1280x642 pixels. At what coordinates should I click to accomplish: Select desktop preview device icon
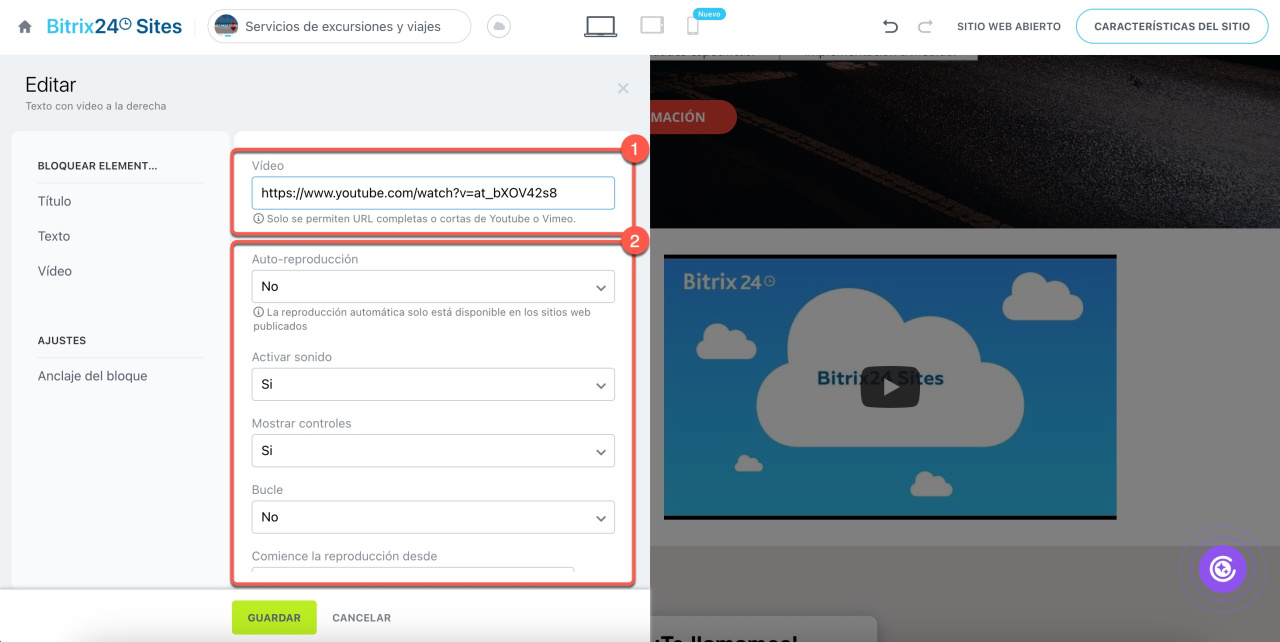600,27
